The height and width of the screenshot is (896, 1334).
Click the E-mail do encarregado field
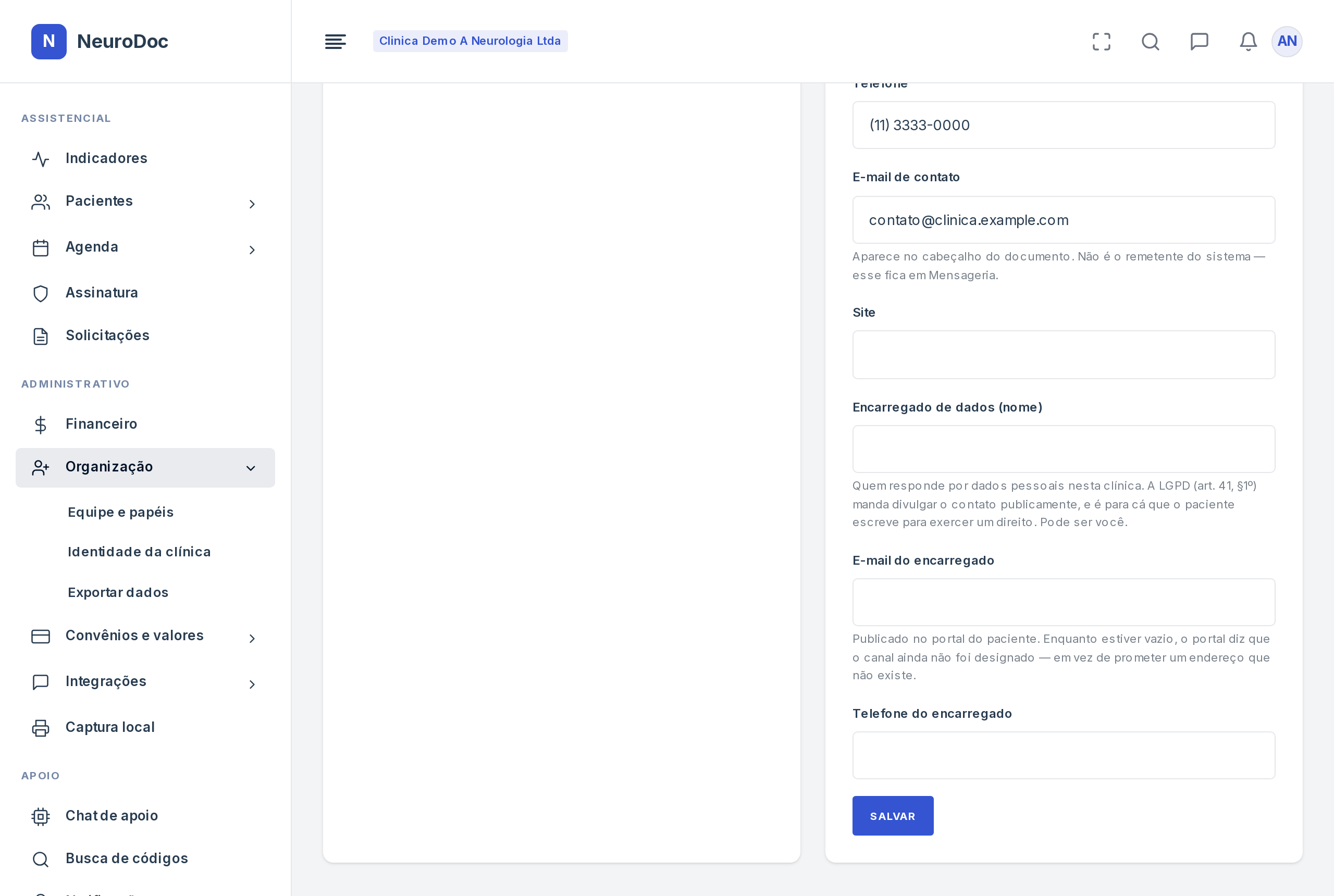click(x=1063, y=602)
